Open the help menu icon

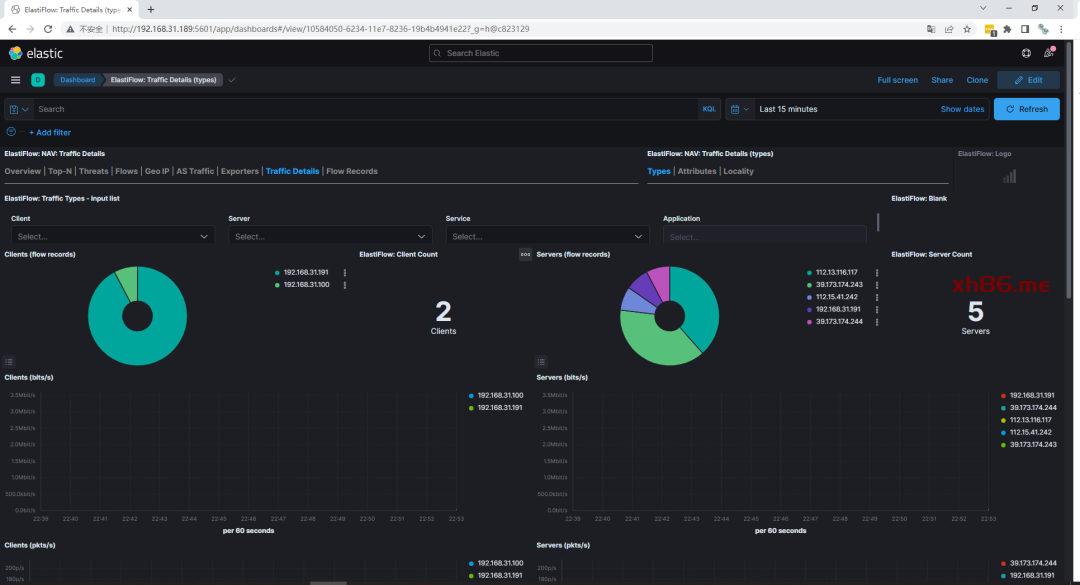pyautogui.click(x=1026, y=53)
